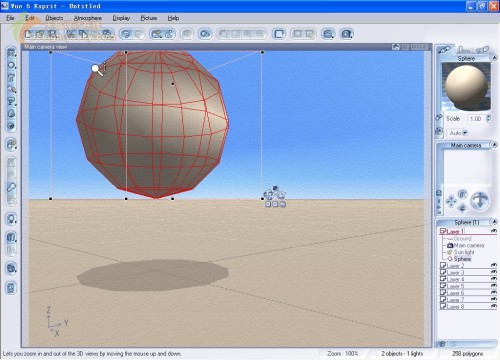Viewport: 500px width, 360px height.
Task: Toggle the Layer 5 expand box
Action: (x=443, y=286)
